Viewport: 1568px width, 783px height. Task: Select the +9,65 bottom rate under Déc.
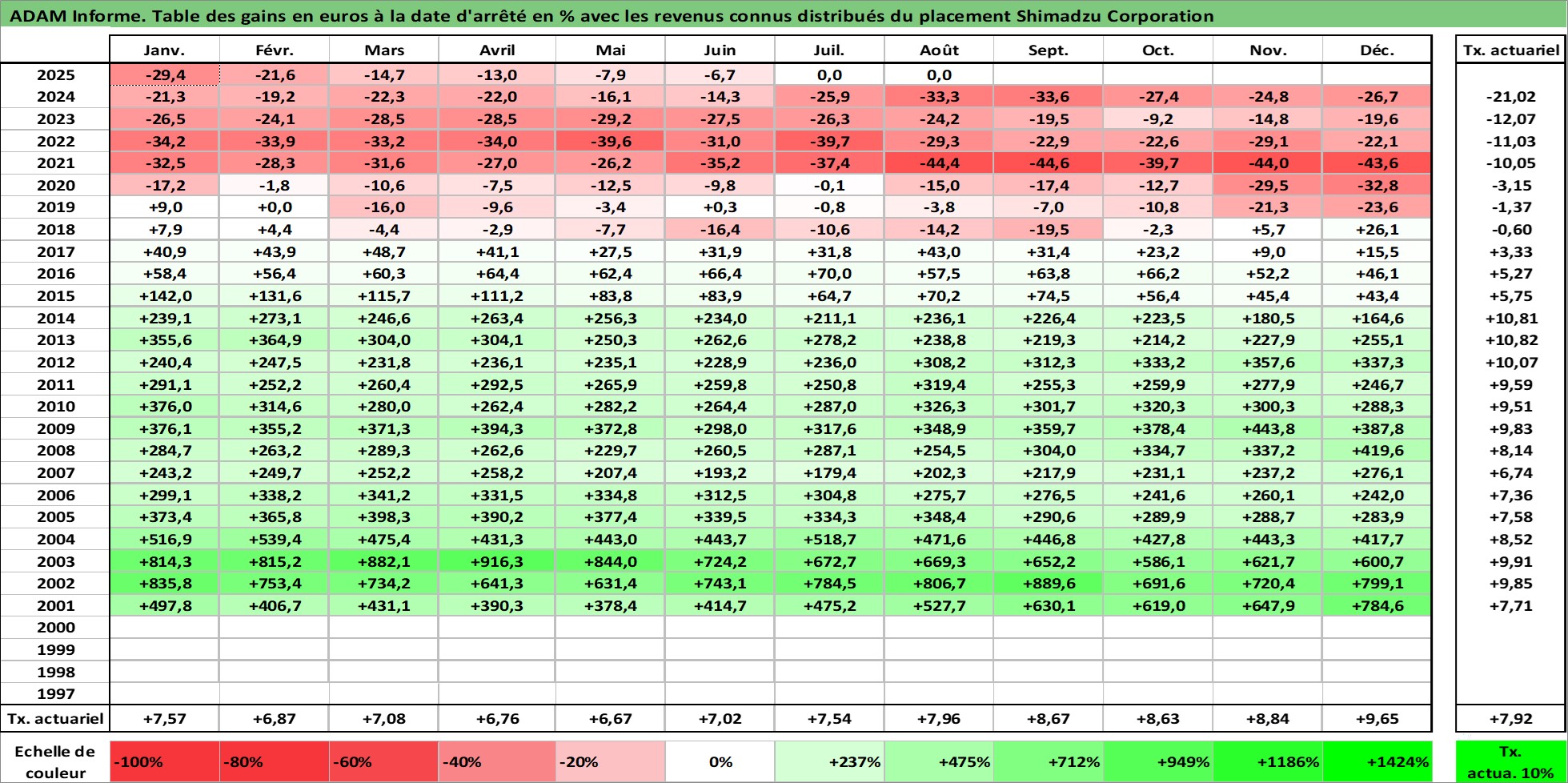(x=1377, y=718)
